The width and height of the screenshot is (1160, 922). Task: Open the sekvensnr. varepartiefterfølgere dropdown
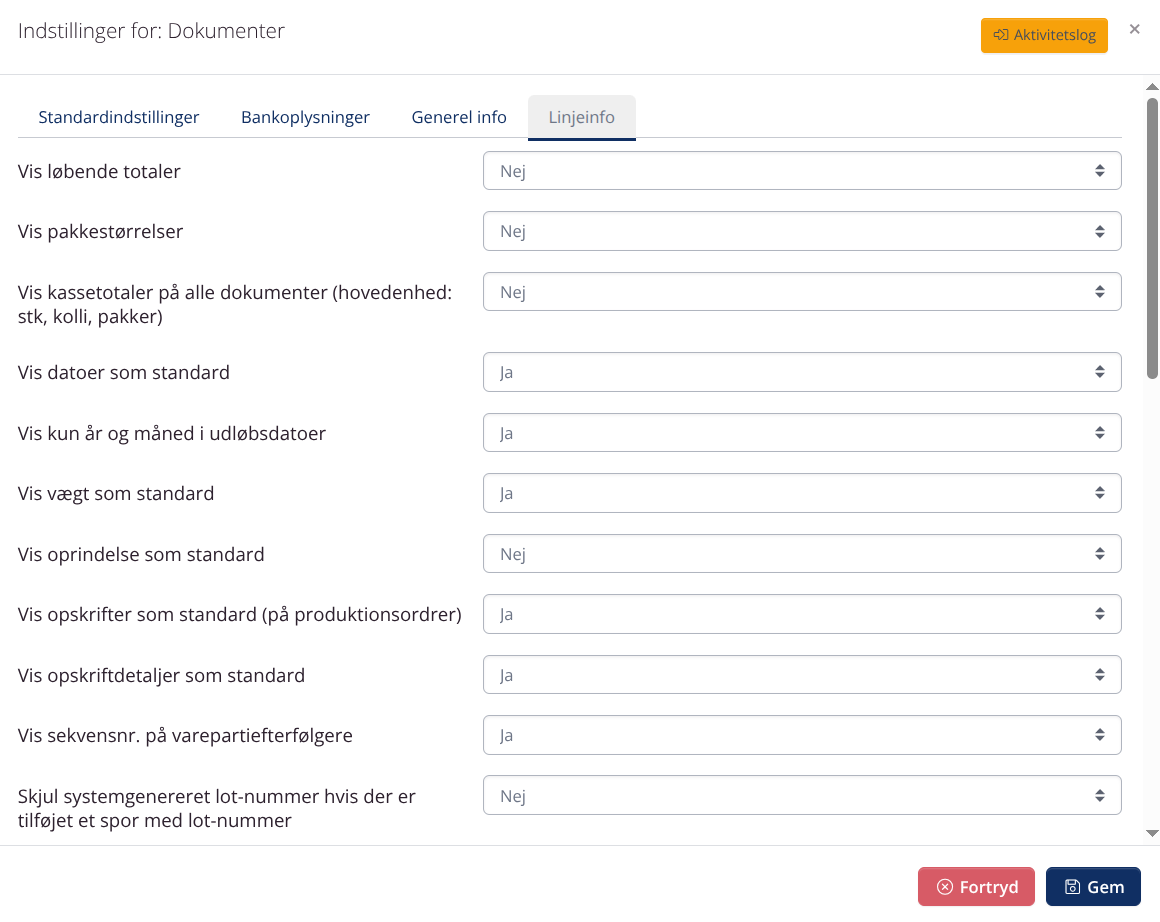click(801, 734)
